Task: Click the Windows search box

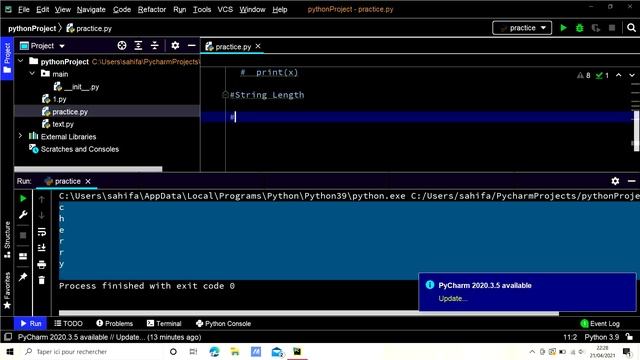Action: pos(91,351)
